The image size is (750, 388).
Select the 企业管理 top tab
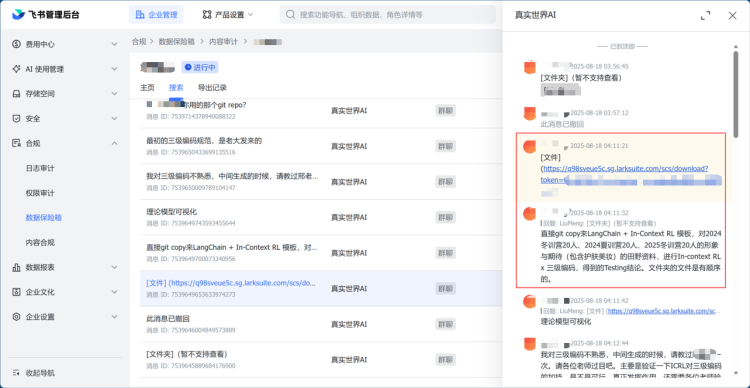coord(156,15)
